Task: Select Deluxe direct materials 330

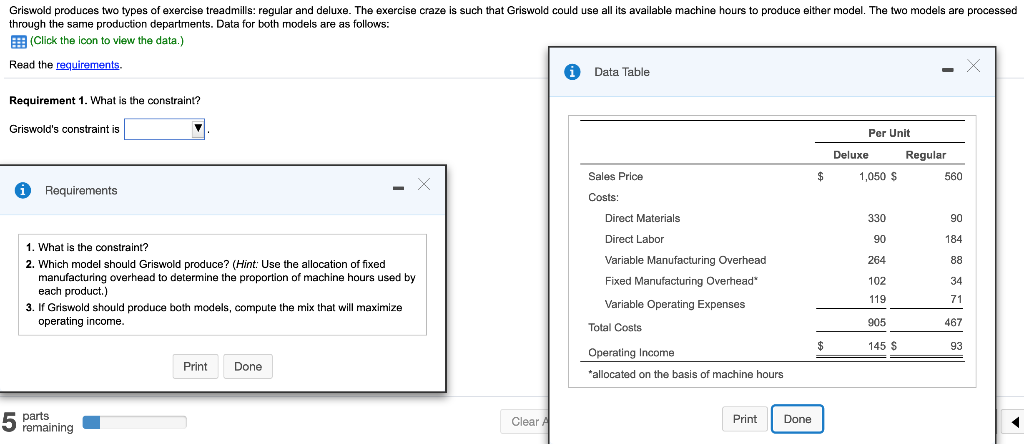Action: coord(877,218)
